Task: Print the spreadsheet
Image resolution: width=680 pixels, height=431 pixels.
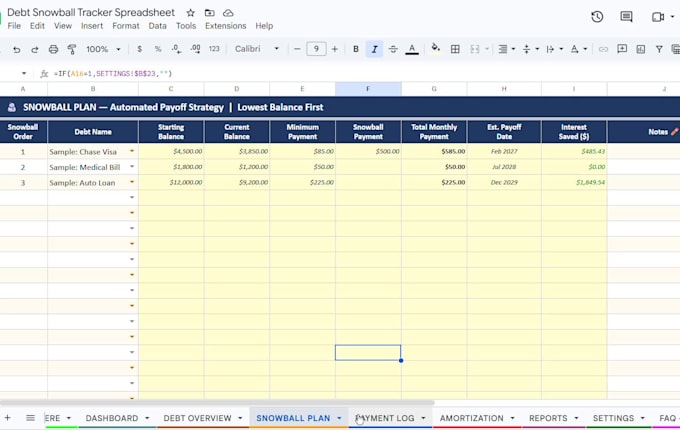Action: point(53,49)
